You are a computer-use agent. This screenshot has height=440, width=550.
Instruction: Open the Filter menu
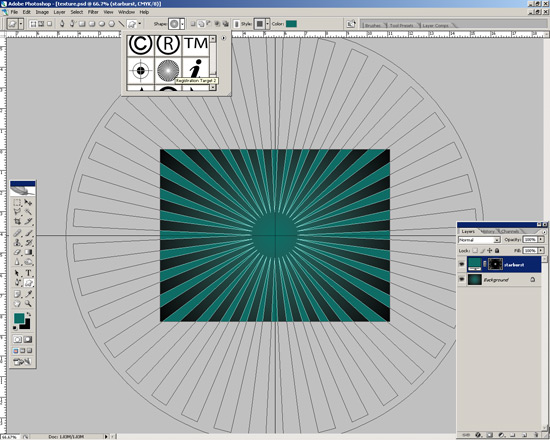point(93,12)
